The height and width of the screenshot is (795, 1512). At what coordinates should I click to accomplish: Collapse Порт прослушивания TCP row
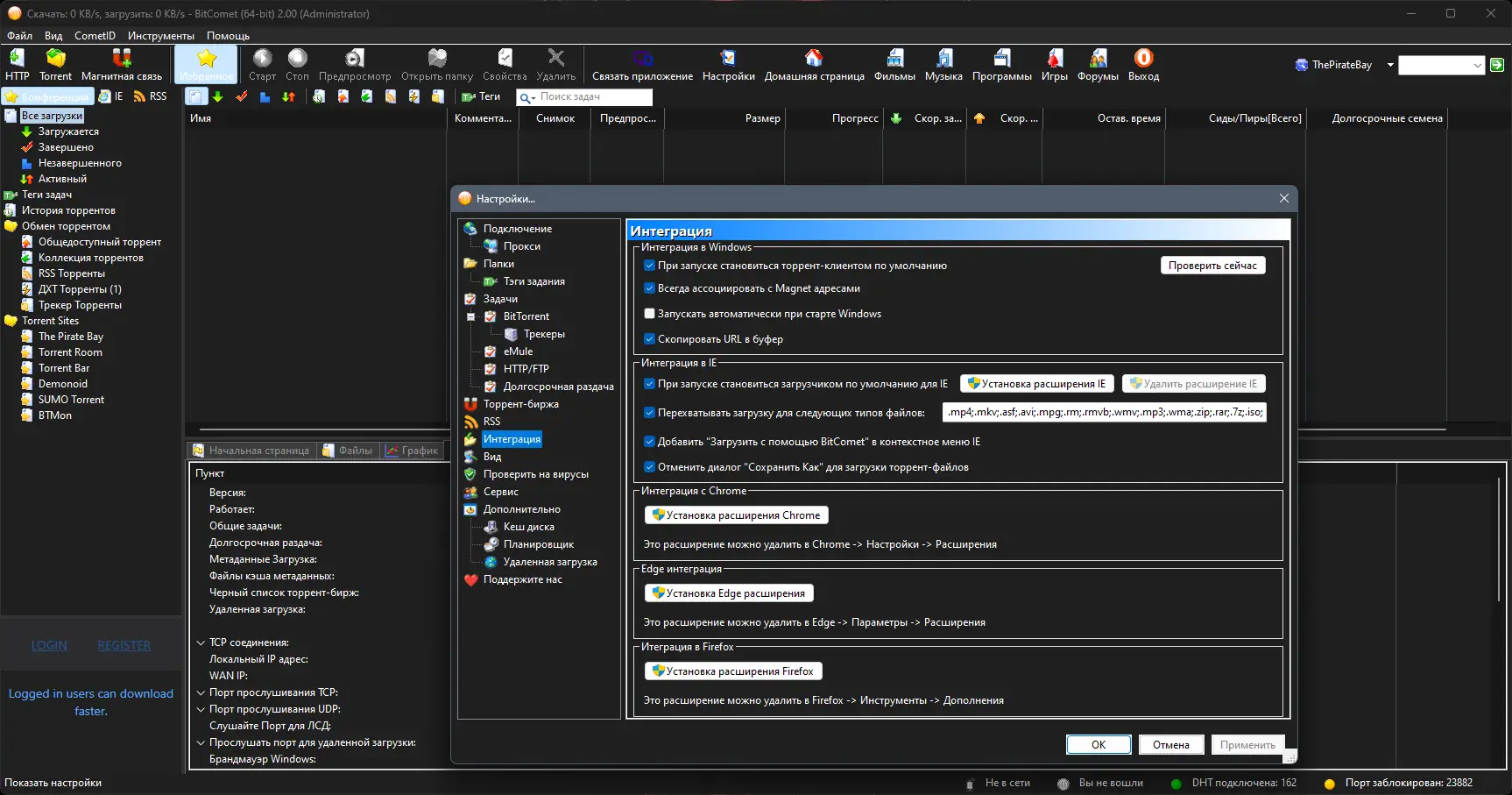pos(201,692)
